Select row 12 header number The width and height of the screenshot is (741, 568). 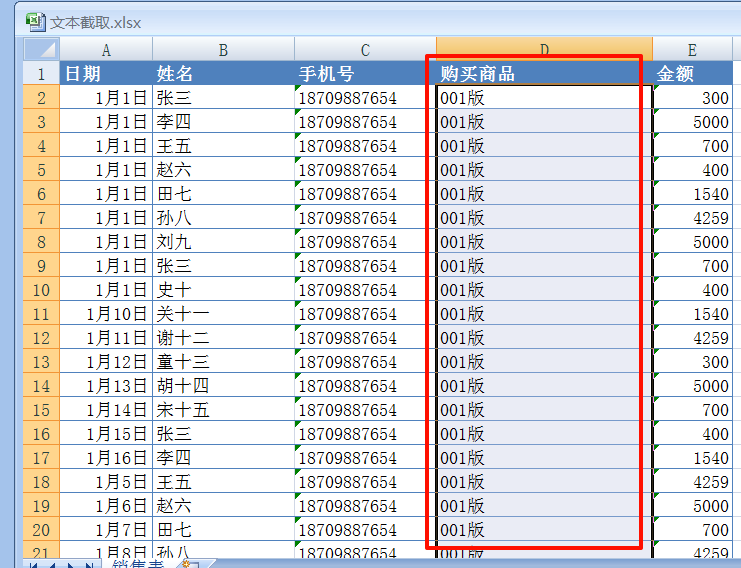pyautogui.click(x=41, y=337)
